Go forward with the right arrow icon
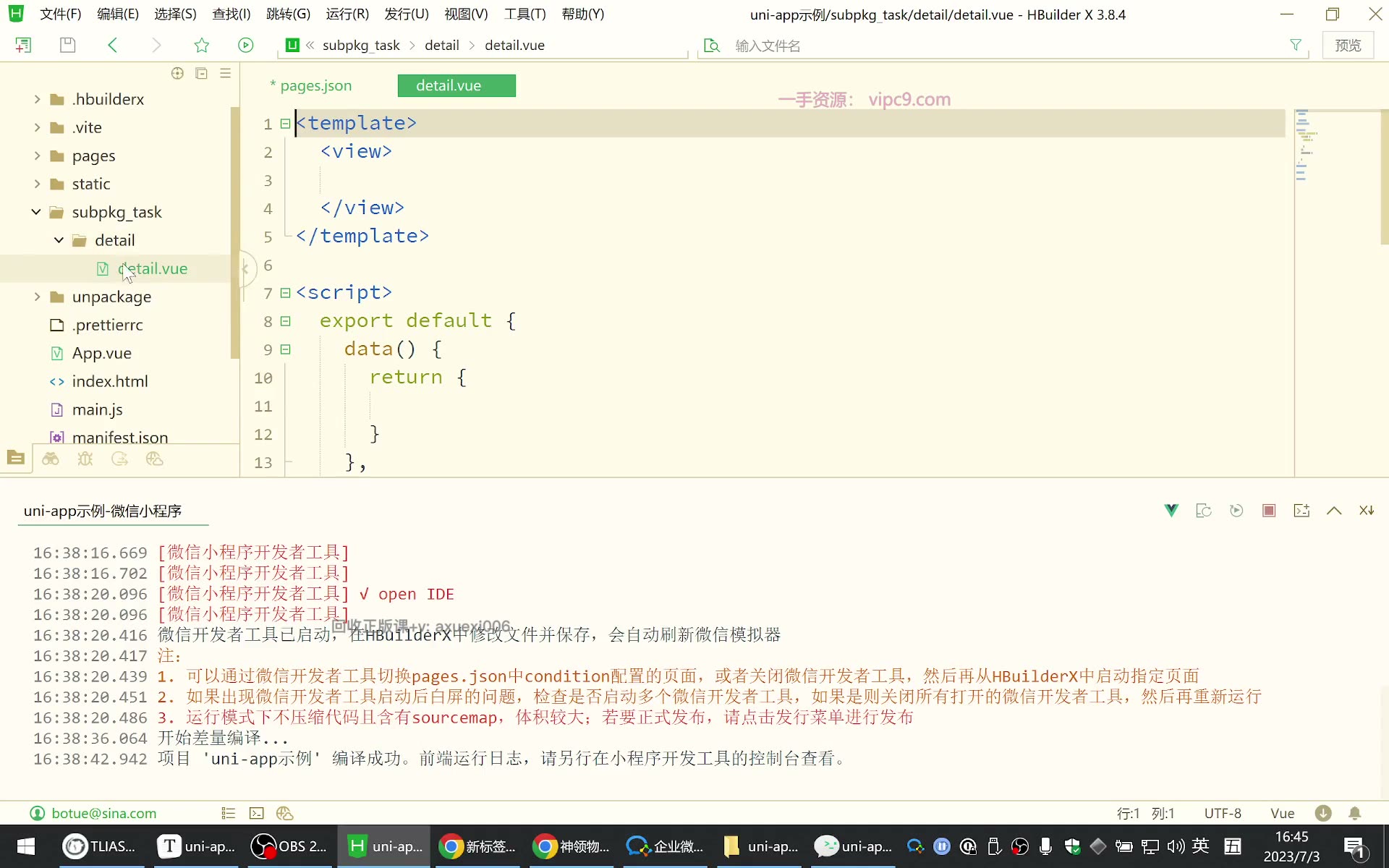The height and width of the screenshot is (868, 1389). pyautogui.click(x=156, y=45)
